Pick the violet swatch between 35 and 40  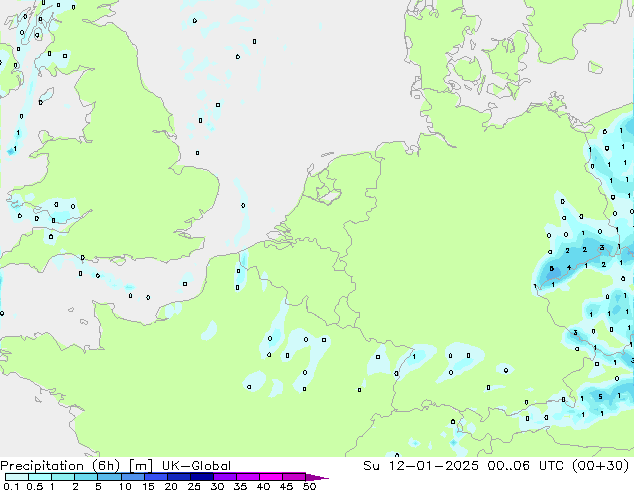tap(248, 477)
